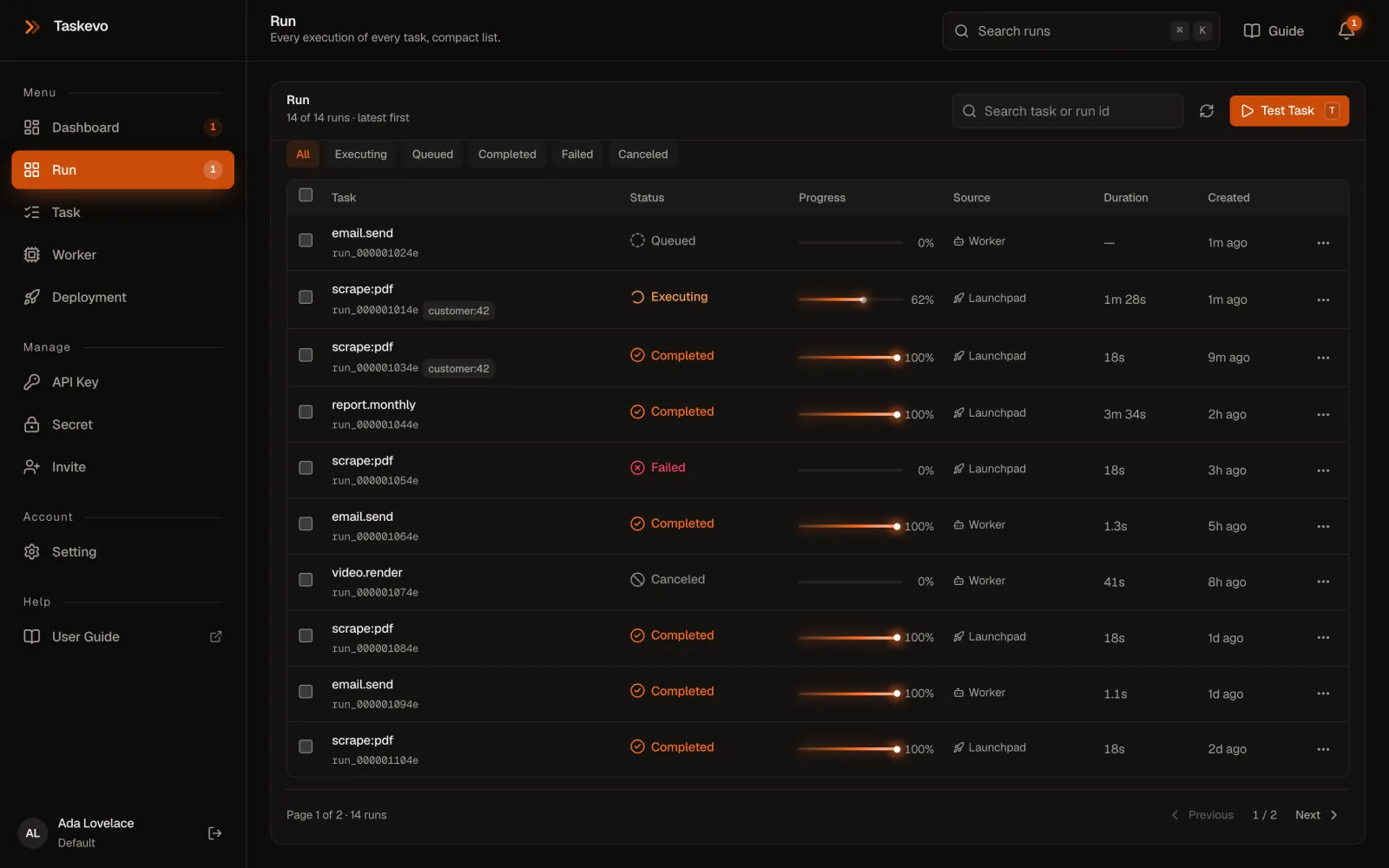Viewport: 1389px width, 868px height.
Task: Open Worker page in sidebar
Action: 122,255
